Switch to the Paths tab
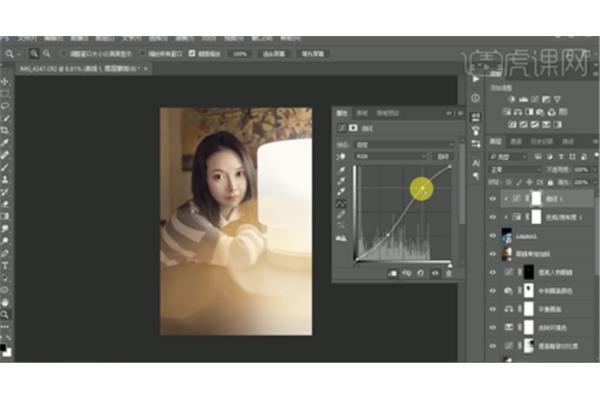 pyautogui.click(x=568, y=142)
